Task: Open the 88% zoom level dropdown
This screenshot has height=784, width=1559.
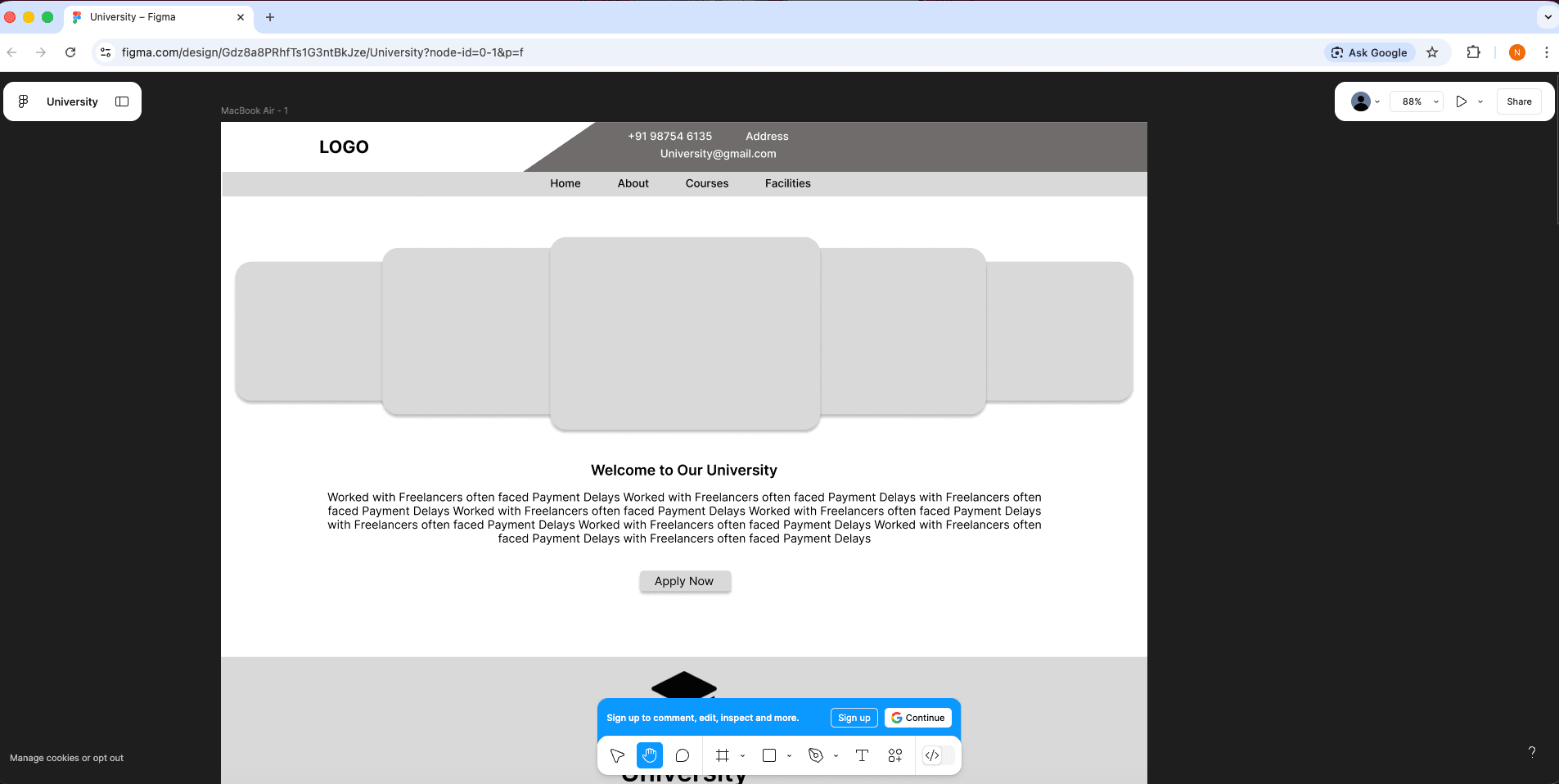Action: [1417, 101]
